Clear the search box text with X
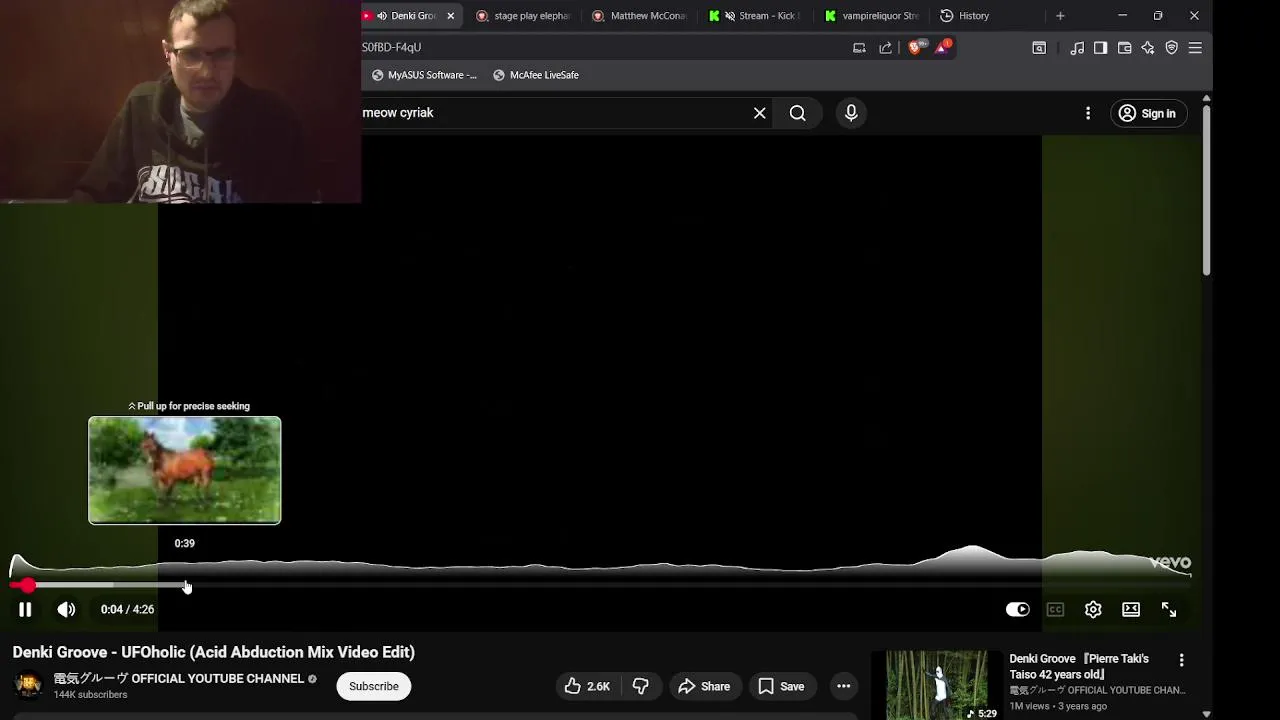 point(760,113)
